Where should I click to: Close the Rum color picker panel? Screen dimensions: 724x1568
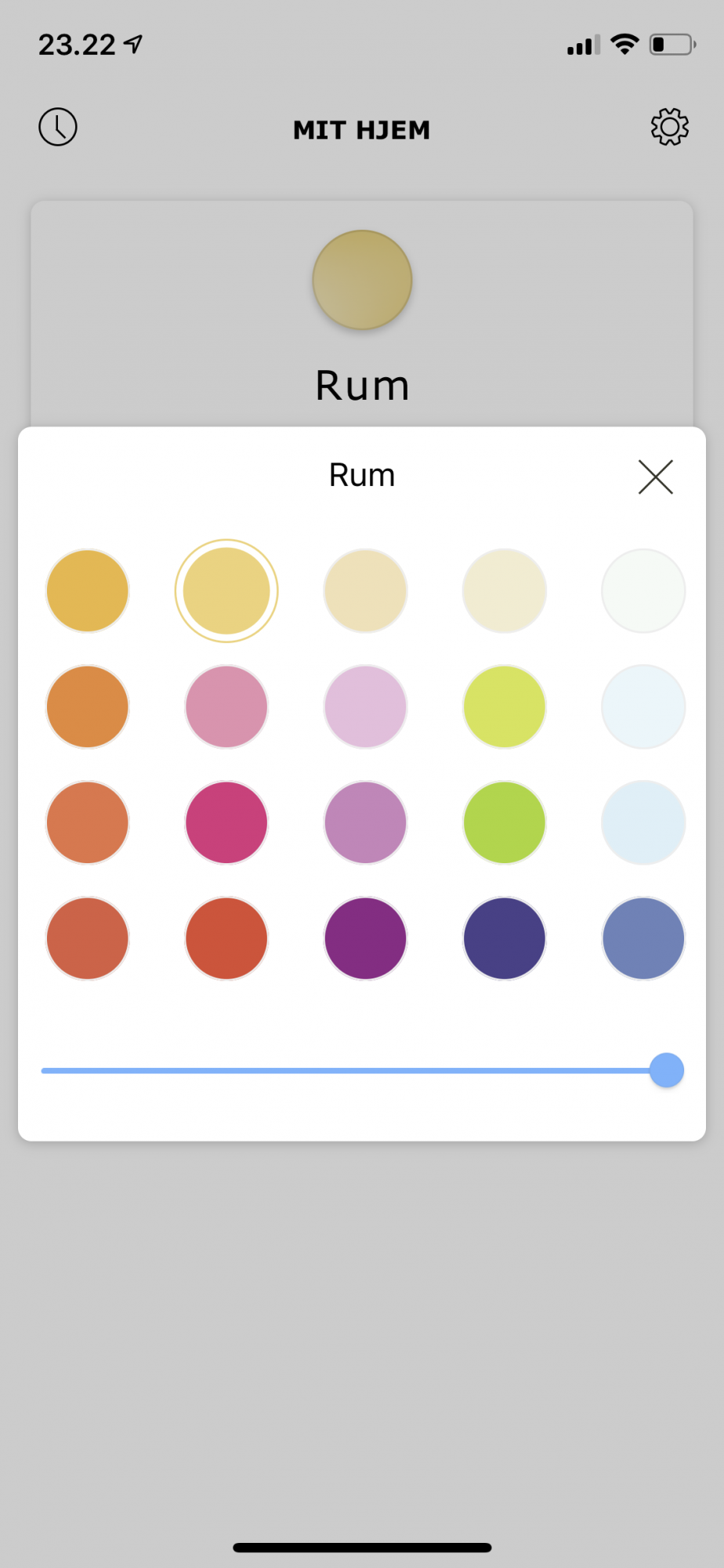pyautogui.click(x=655, y=477)
